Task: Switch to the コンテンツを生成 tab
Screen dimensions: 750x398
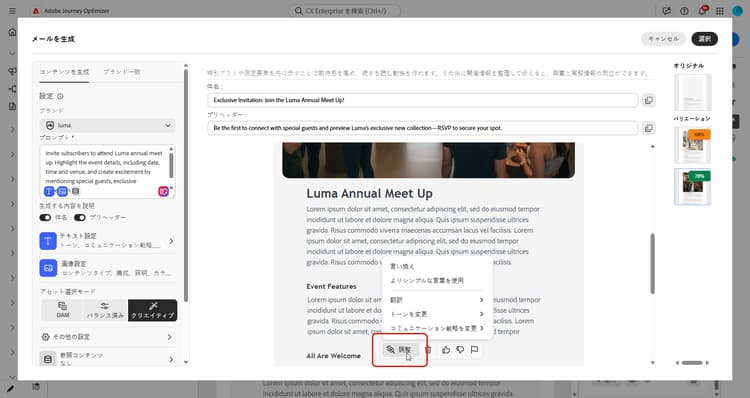Action: (64, 72)
